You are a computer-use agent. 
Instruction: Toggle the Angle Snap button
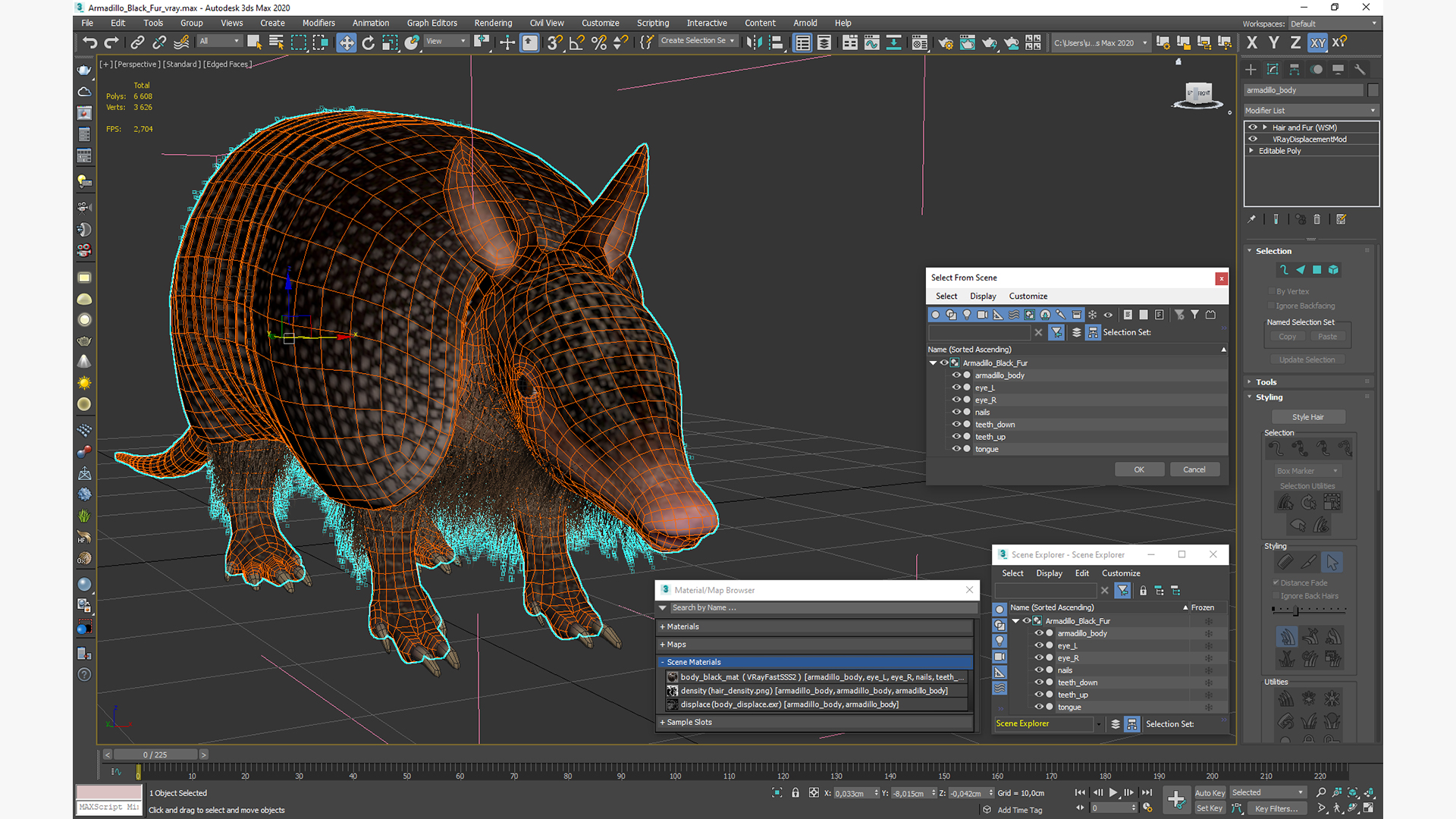pos(577,42)
